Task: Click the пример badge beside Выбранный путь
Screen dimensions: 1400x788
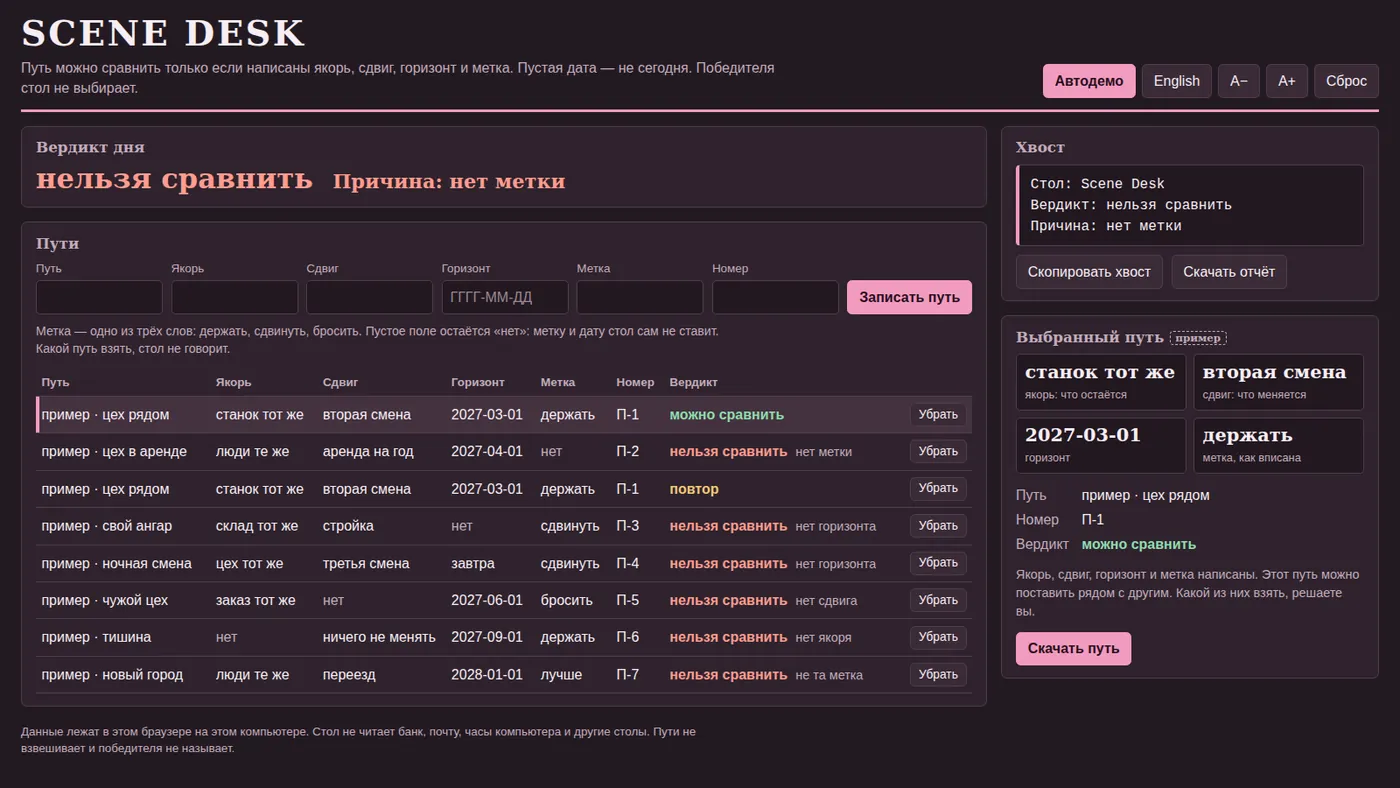Action: [x=1198, y=338]
